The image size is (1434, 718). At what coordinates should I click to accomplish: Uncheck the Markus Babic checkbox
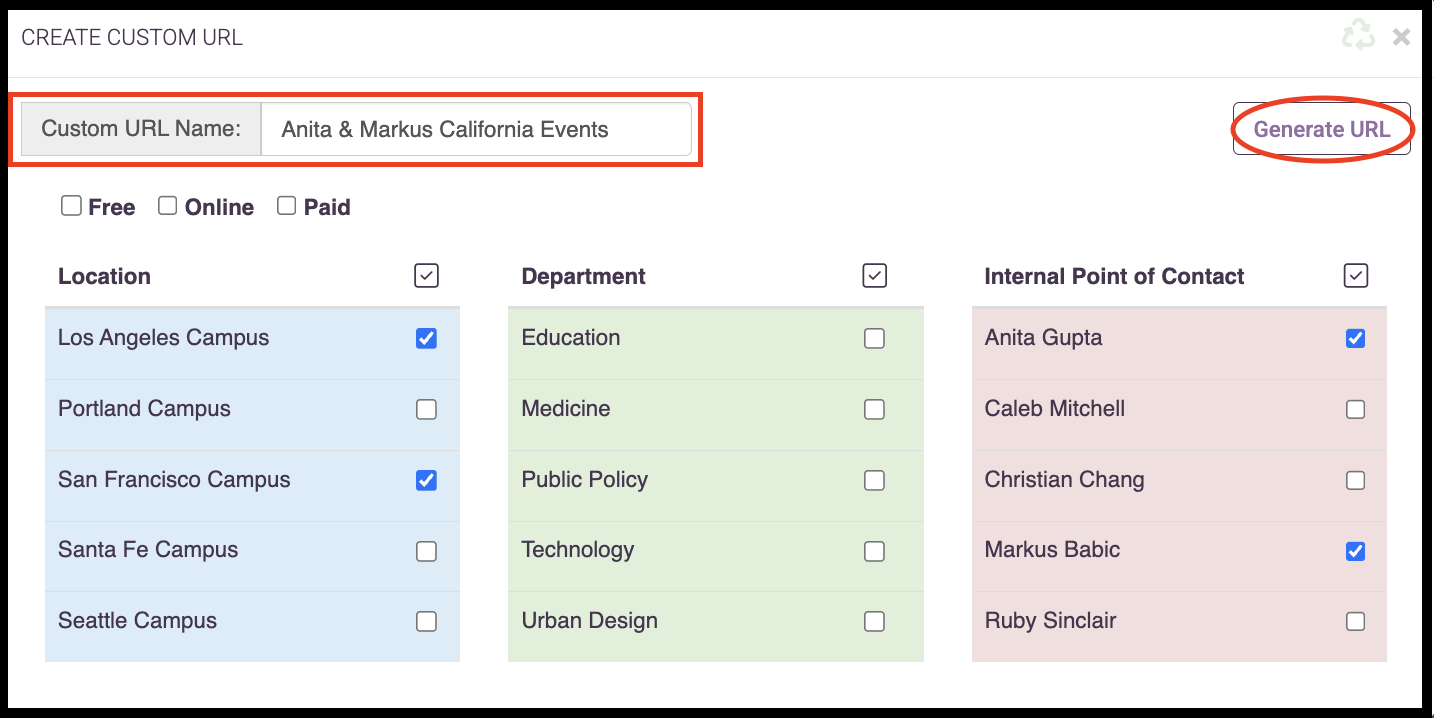tap(1356, 551)
